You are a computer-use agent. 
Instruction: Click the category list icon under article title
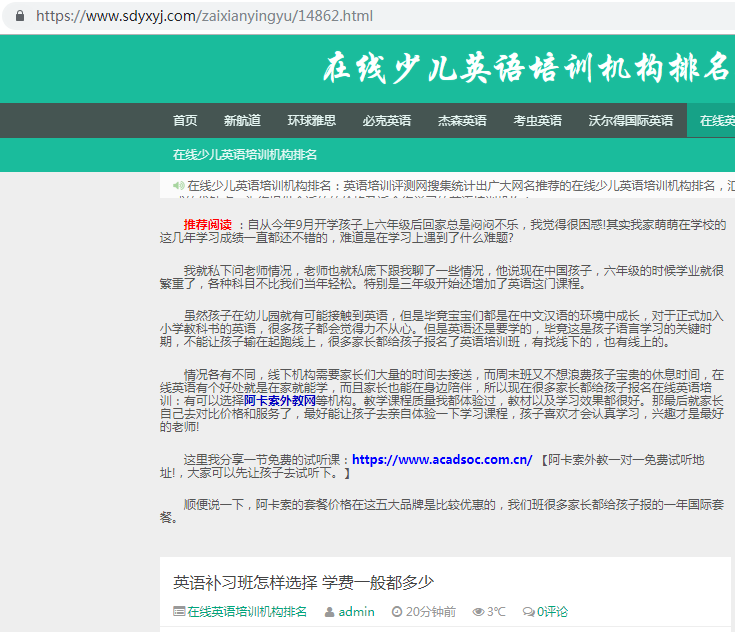[179, 611]
